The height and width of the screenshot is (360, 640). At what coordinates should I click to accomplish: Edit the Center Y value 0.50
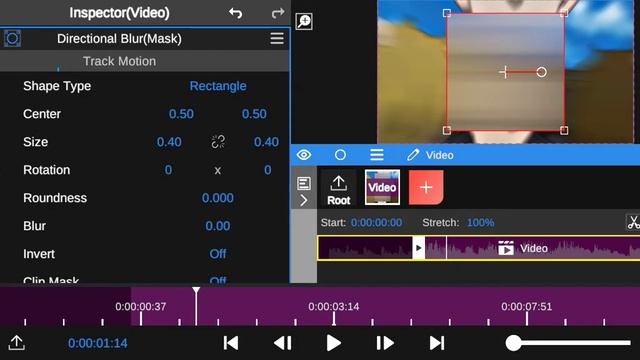tap(254, 114)
